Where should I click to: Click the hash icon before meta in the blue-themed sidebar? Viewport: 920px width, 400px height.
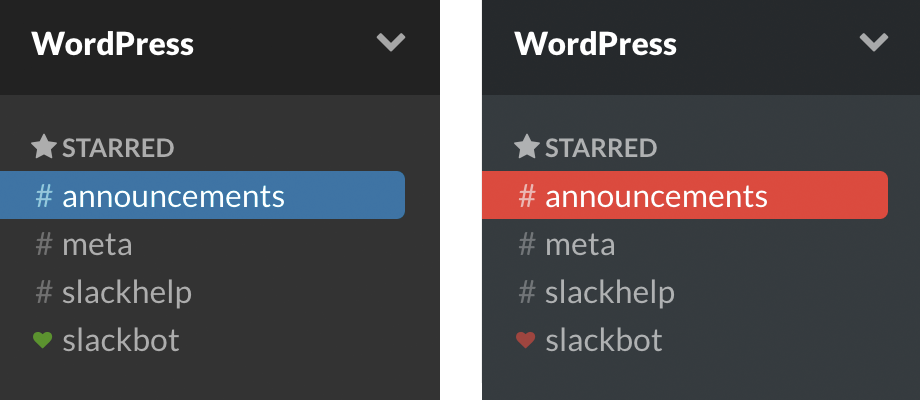(43, 244)
